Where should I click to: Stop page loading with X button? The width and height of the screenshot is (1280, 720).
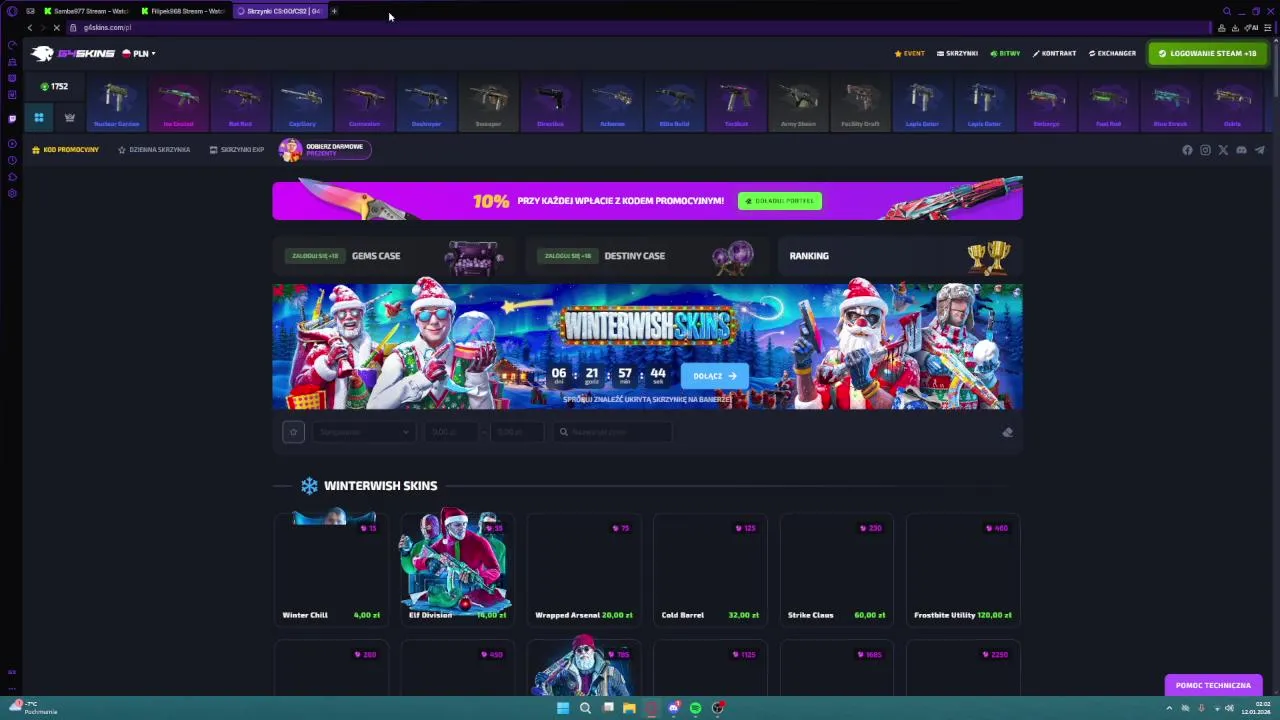[56, 28]
